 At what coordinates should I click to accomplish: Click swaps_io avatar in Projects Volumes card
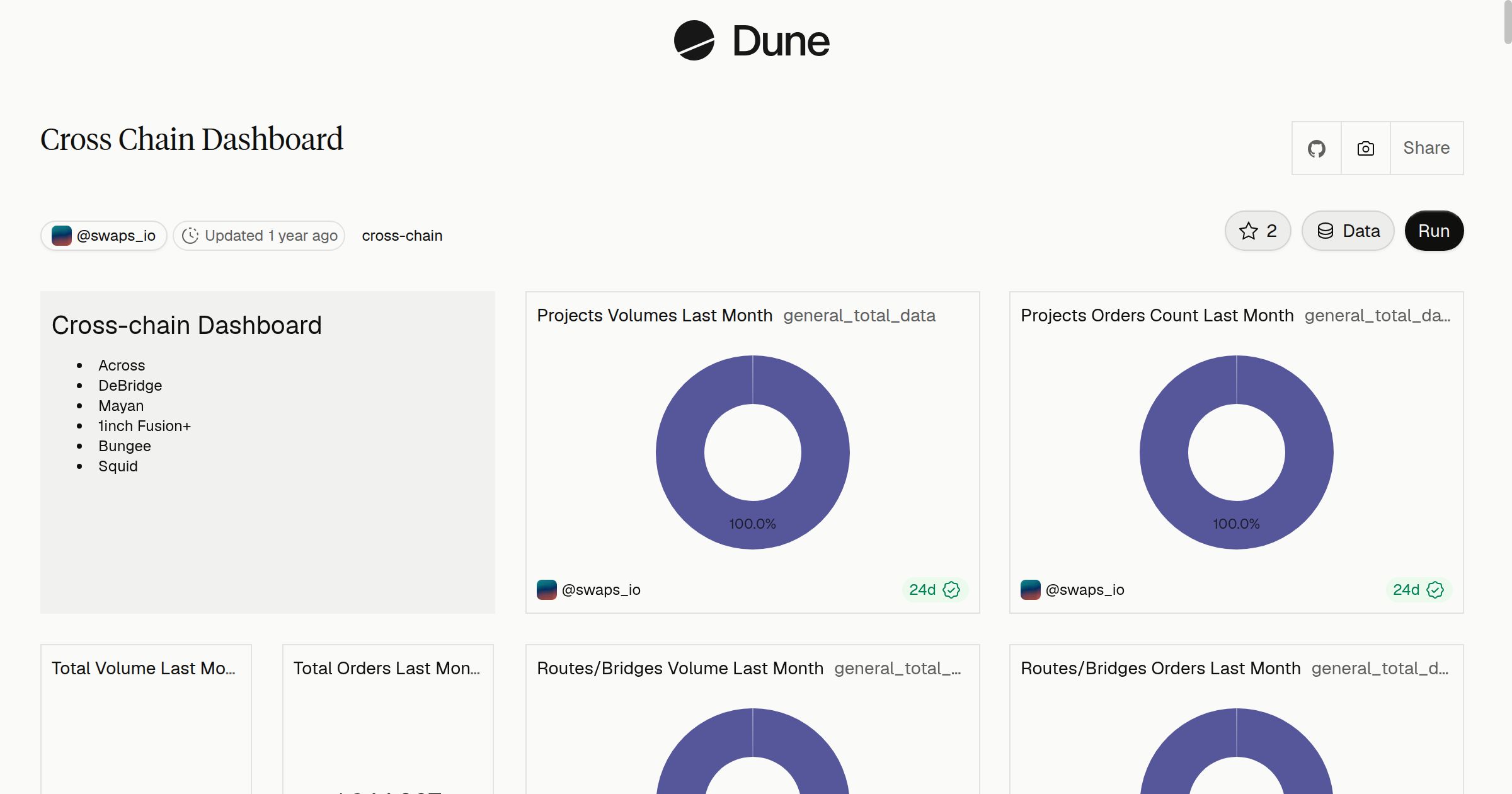click(546, 590)
